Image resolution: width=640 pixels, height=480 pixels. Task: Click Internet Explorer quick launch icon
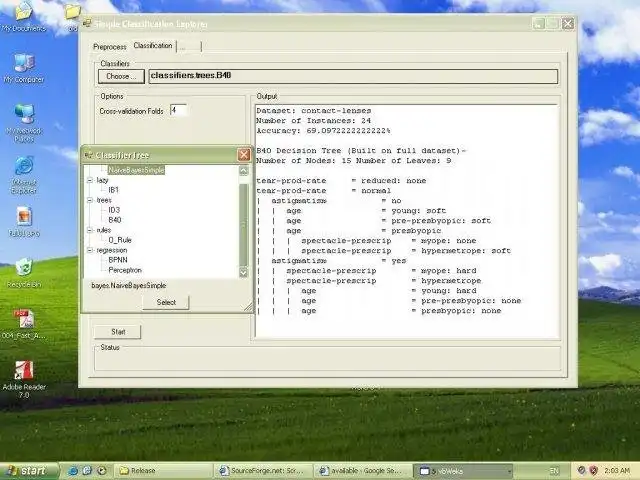tap(73, 471)
